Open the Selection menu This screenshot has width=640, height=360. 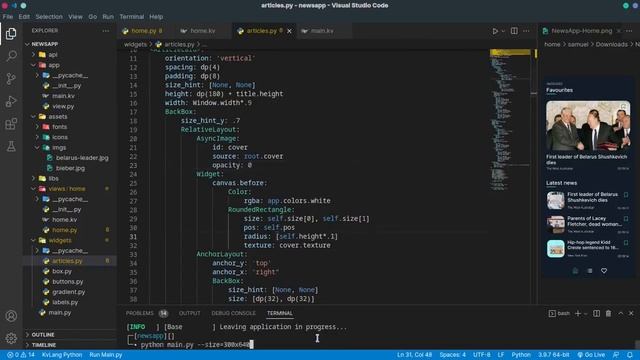[x=49, y=17]
